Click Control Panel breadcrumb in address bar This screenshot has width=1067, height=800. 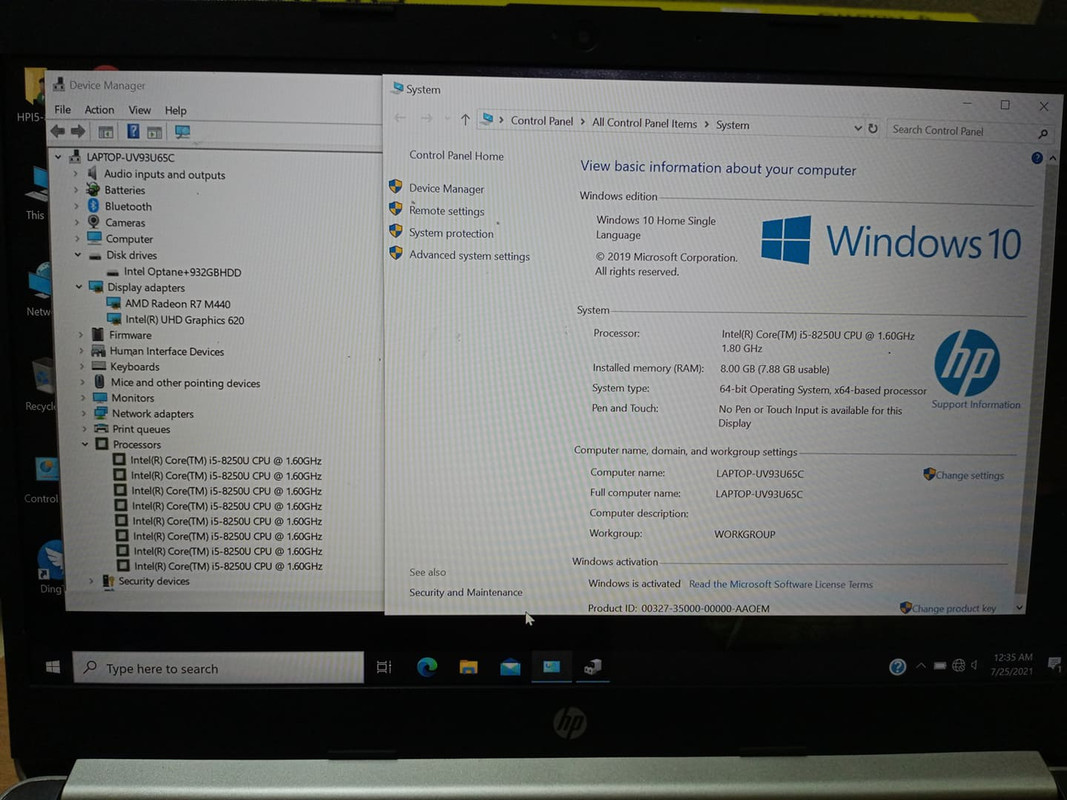click(542, 121)
